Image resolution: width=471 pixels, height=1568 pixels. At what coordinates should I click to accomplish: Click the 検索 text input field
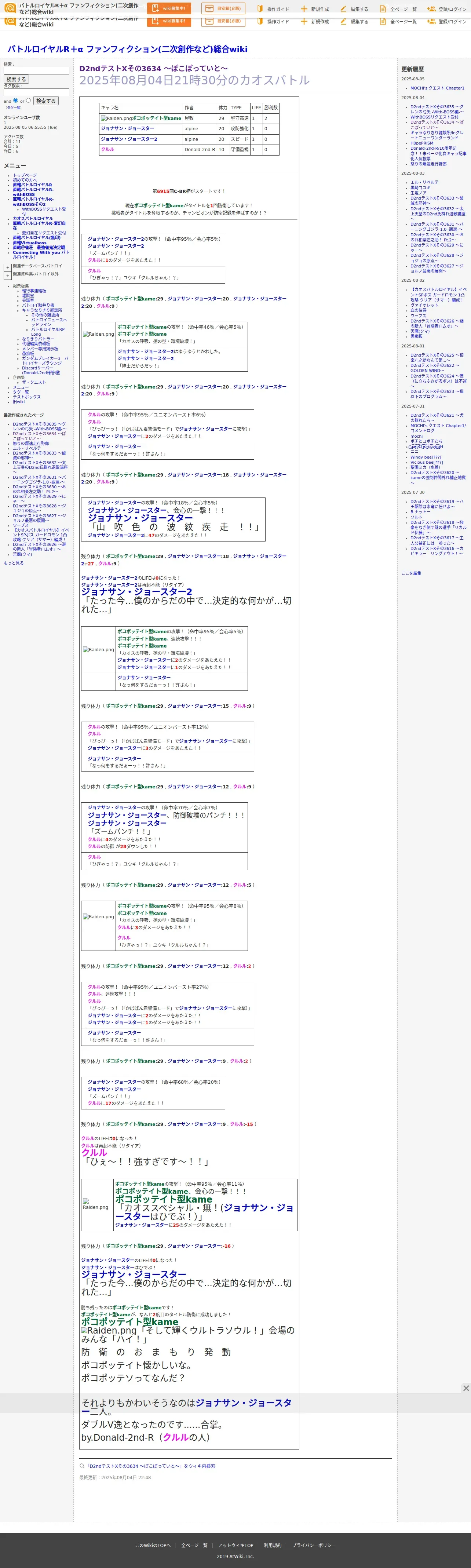[37, 70]
